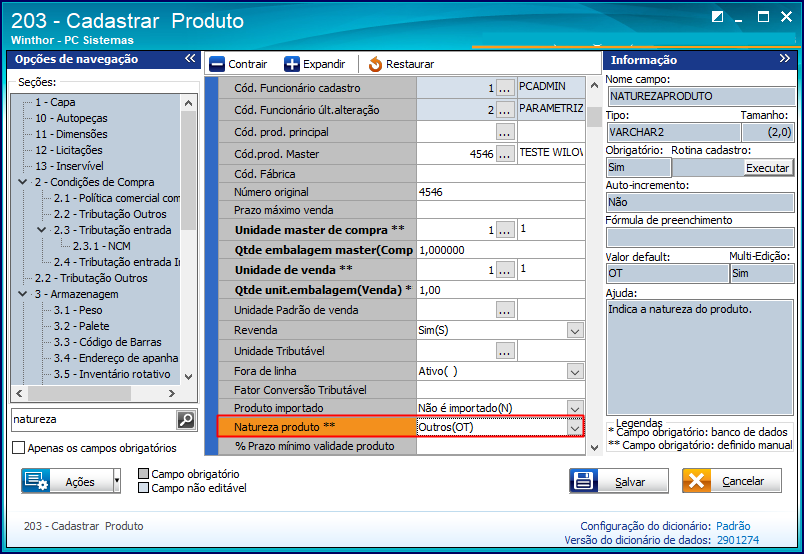Open lookup for Unidade master de compra
Viewport: 804px width, 554px height.
pyautogui.click(x=505, y=230)
